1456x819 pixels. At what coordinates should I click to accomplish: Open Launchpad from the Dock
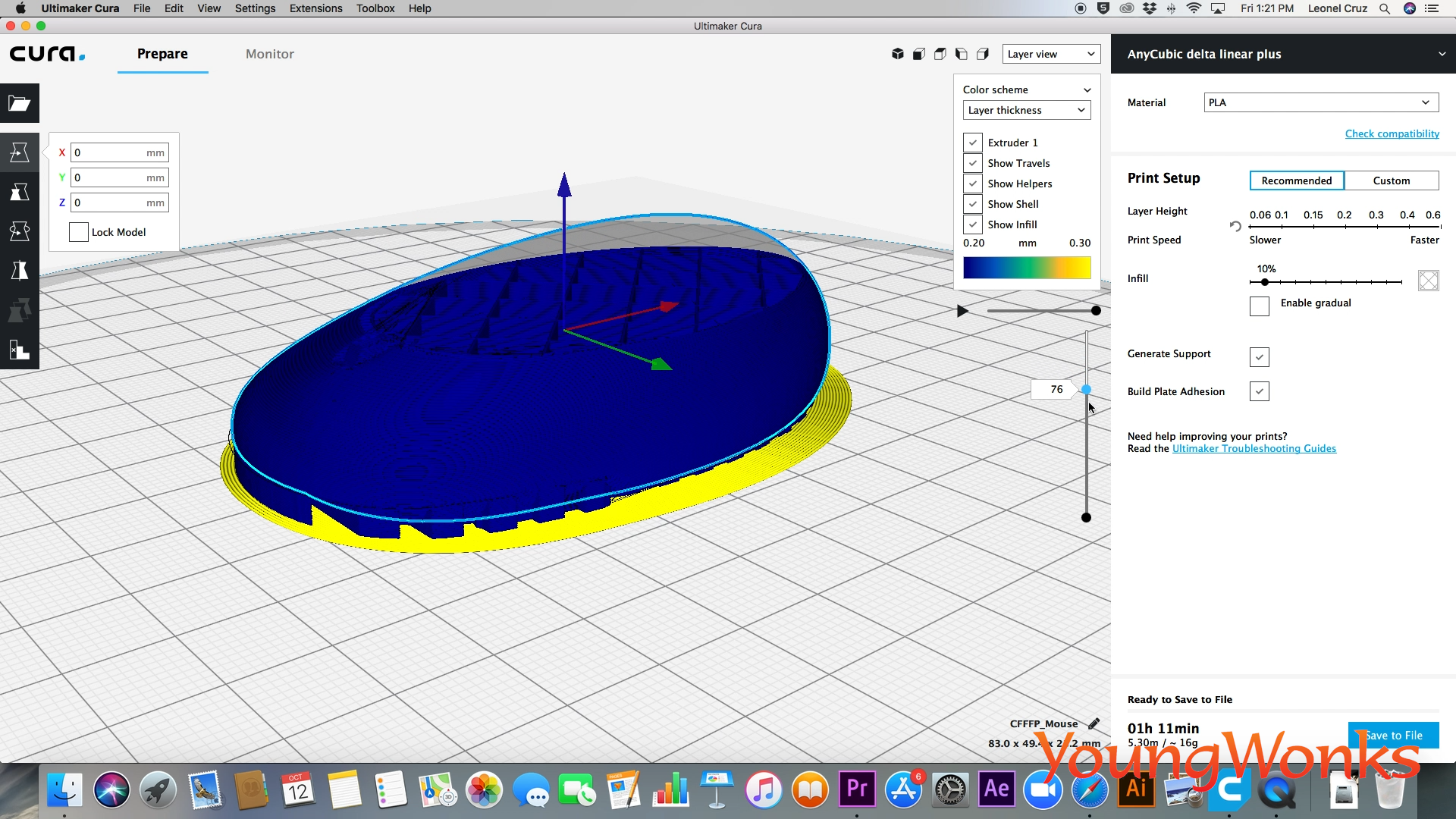(158, 790)
